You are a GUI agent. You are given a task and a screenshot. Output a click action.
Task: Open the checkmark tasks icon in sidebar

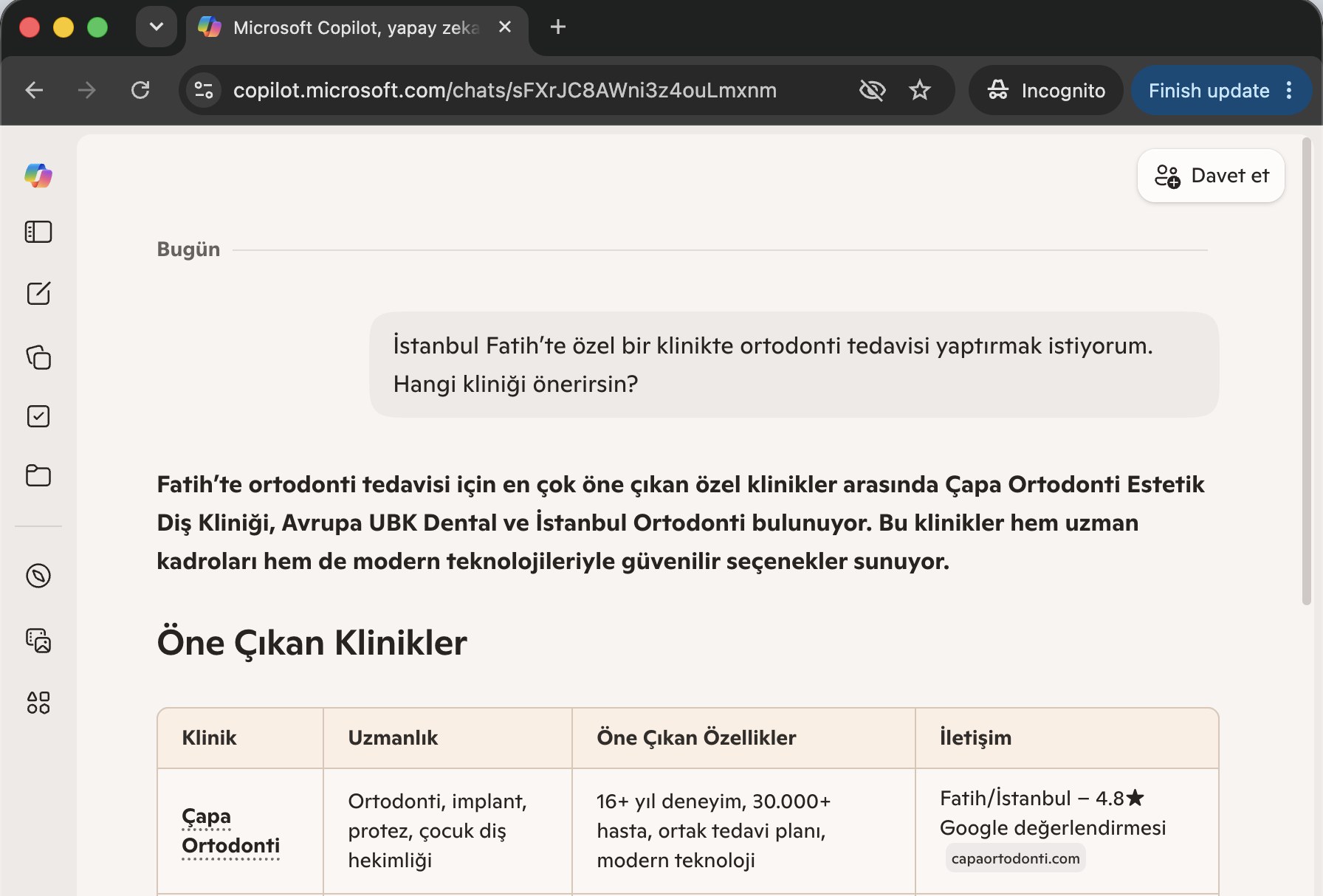point(38,416)
